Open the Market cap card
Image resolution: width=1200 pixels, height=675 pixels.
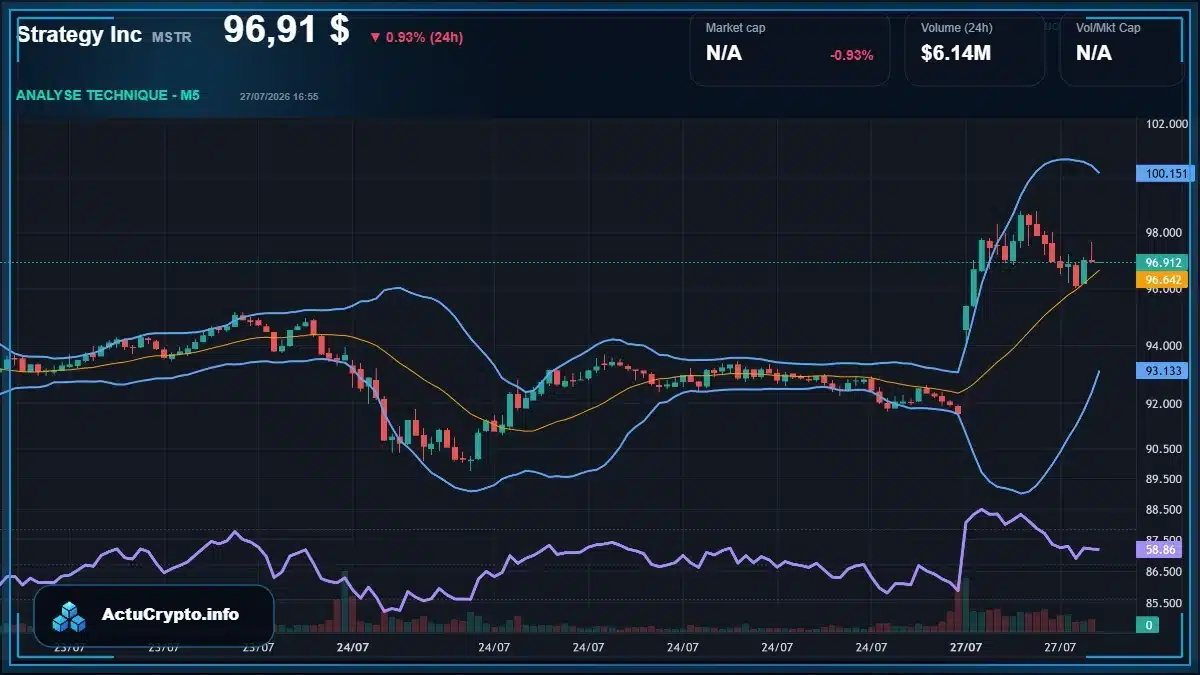(790, 49)
